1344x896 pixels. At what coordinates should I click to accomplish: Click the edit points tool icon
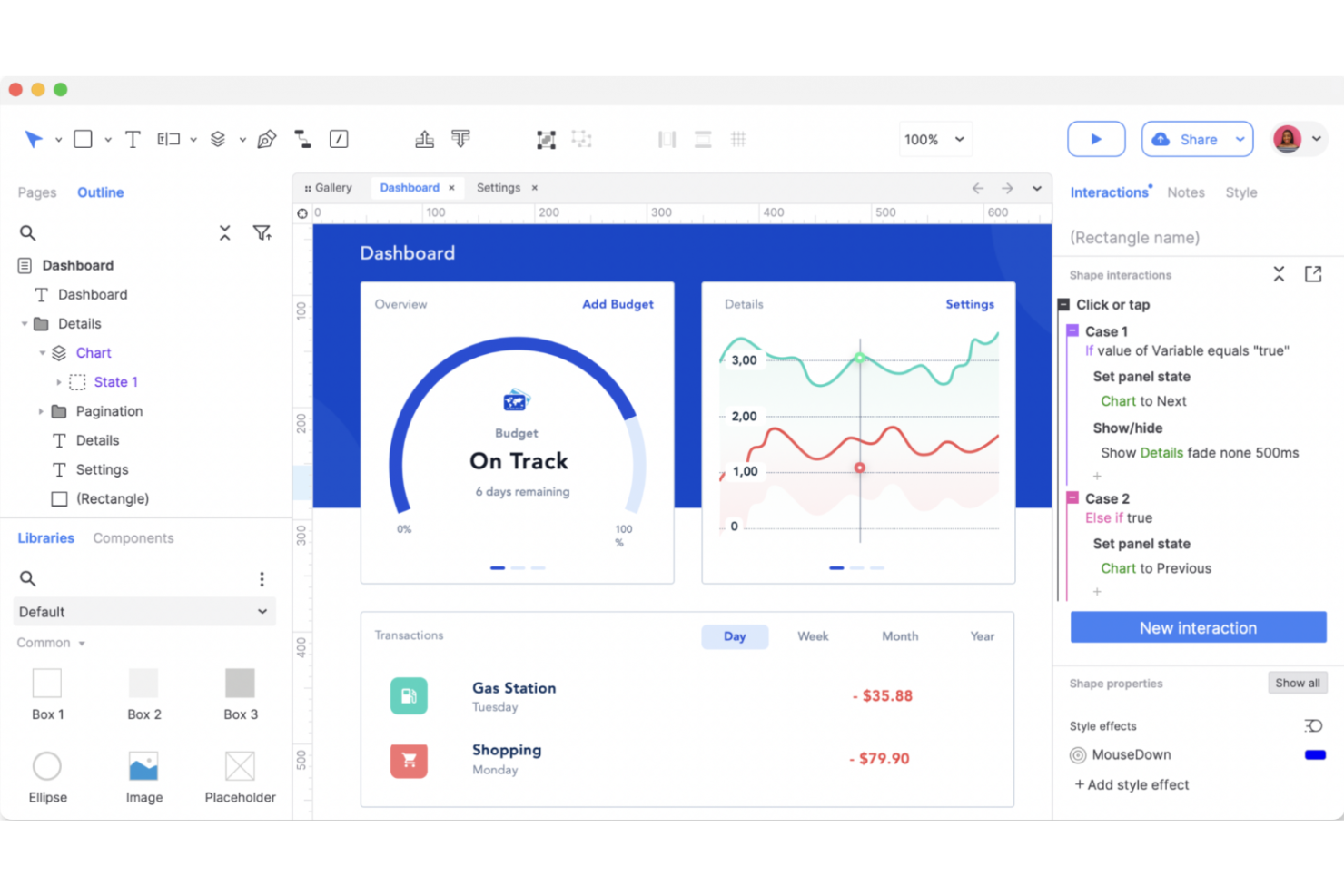[339, 139]
